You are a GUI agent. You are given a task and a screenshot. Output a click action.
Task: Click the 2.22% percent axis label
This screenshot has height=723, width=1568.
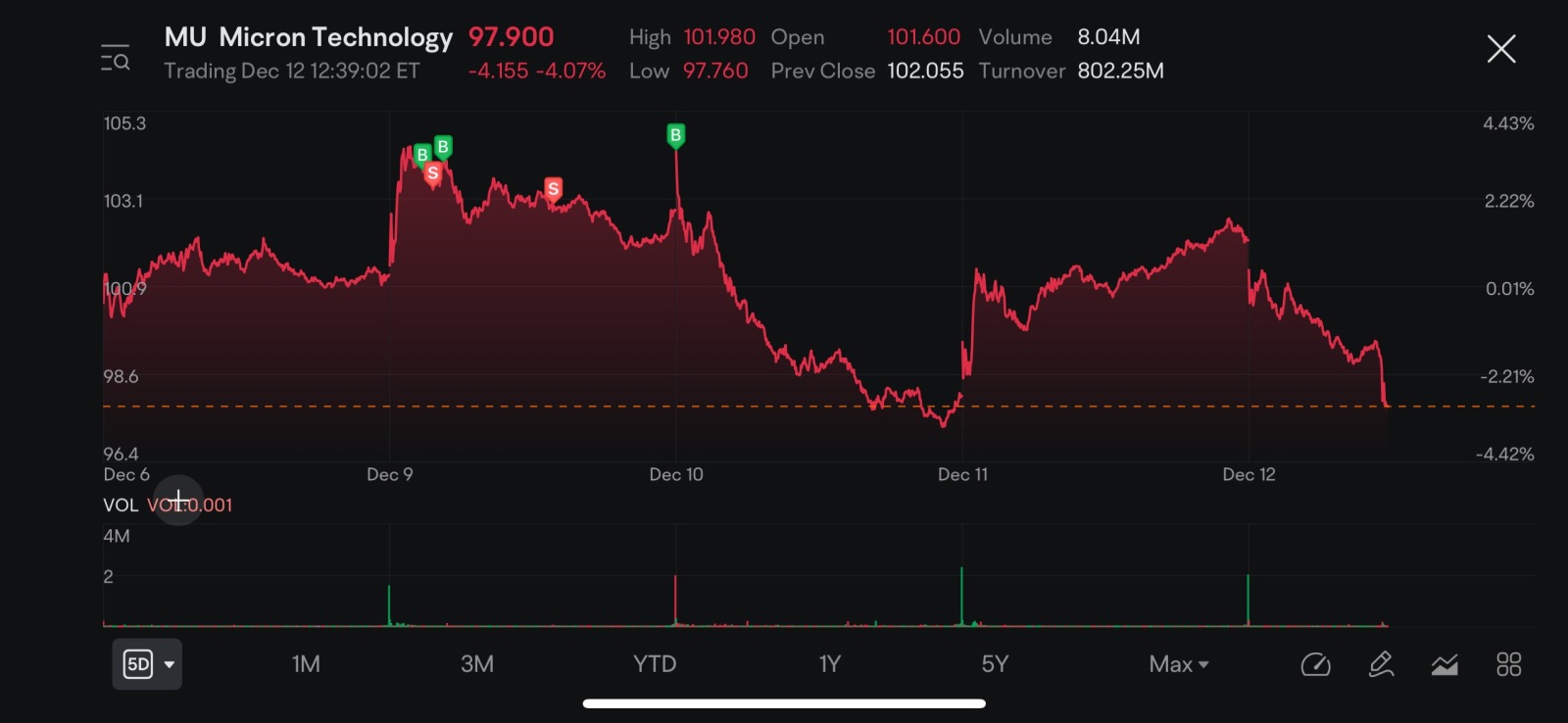(1509, 201)
